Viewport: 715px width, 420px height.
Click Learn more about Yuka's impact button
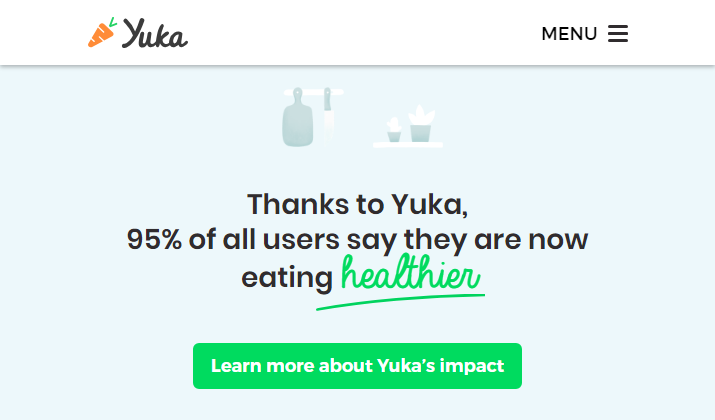pos(358,366)
